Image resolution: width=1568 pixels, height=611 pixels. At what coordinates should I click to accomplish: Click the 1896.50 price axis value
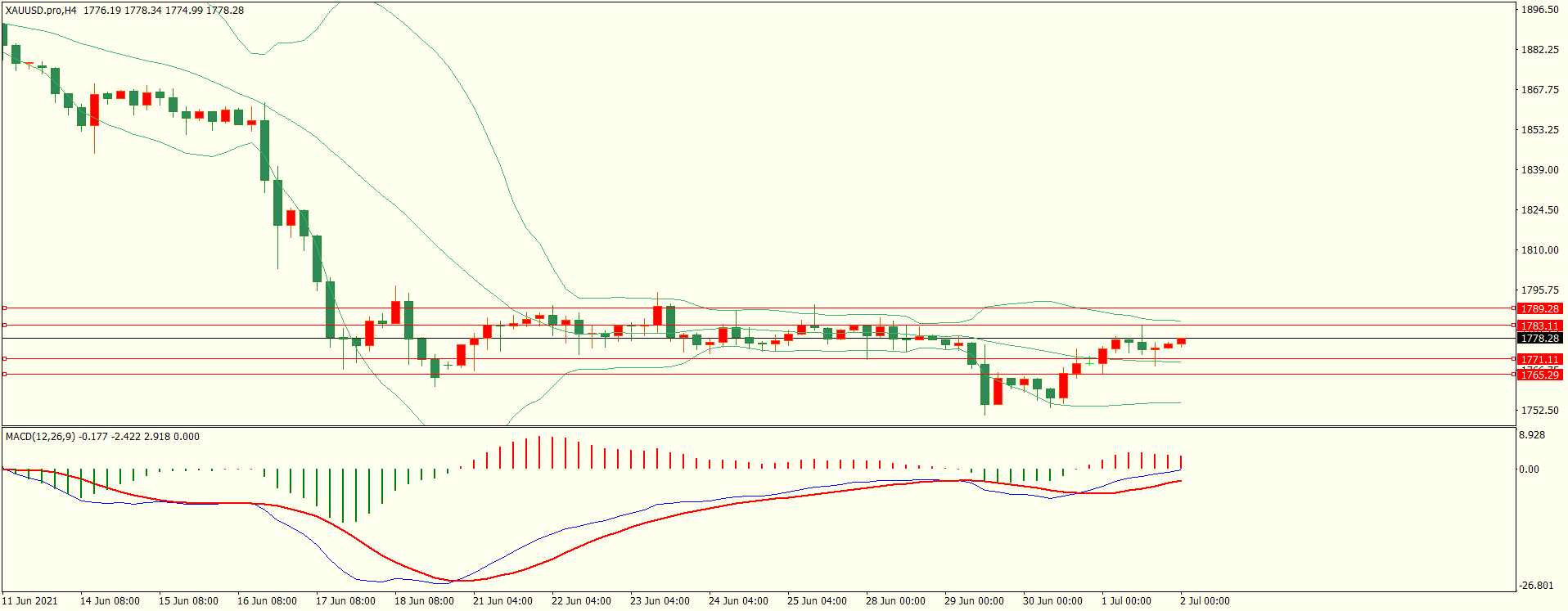click(x=1539, y=10)
